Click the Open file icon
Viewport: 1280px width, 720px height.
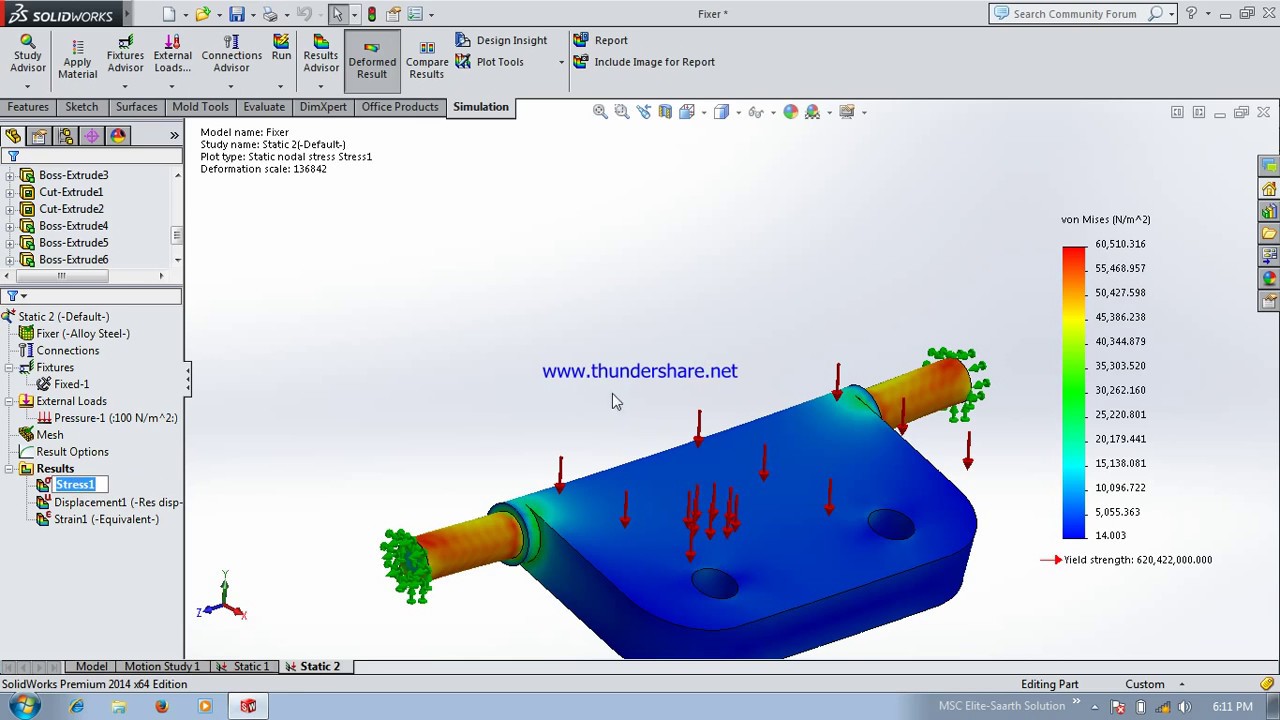coord(203,14)
